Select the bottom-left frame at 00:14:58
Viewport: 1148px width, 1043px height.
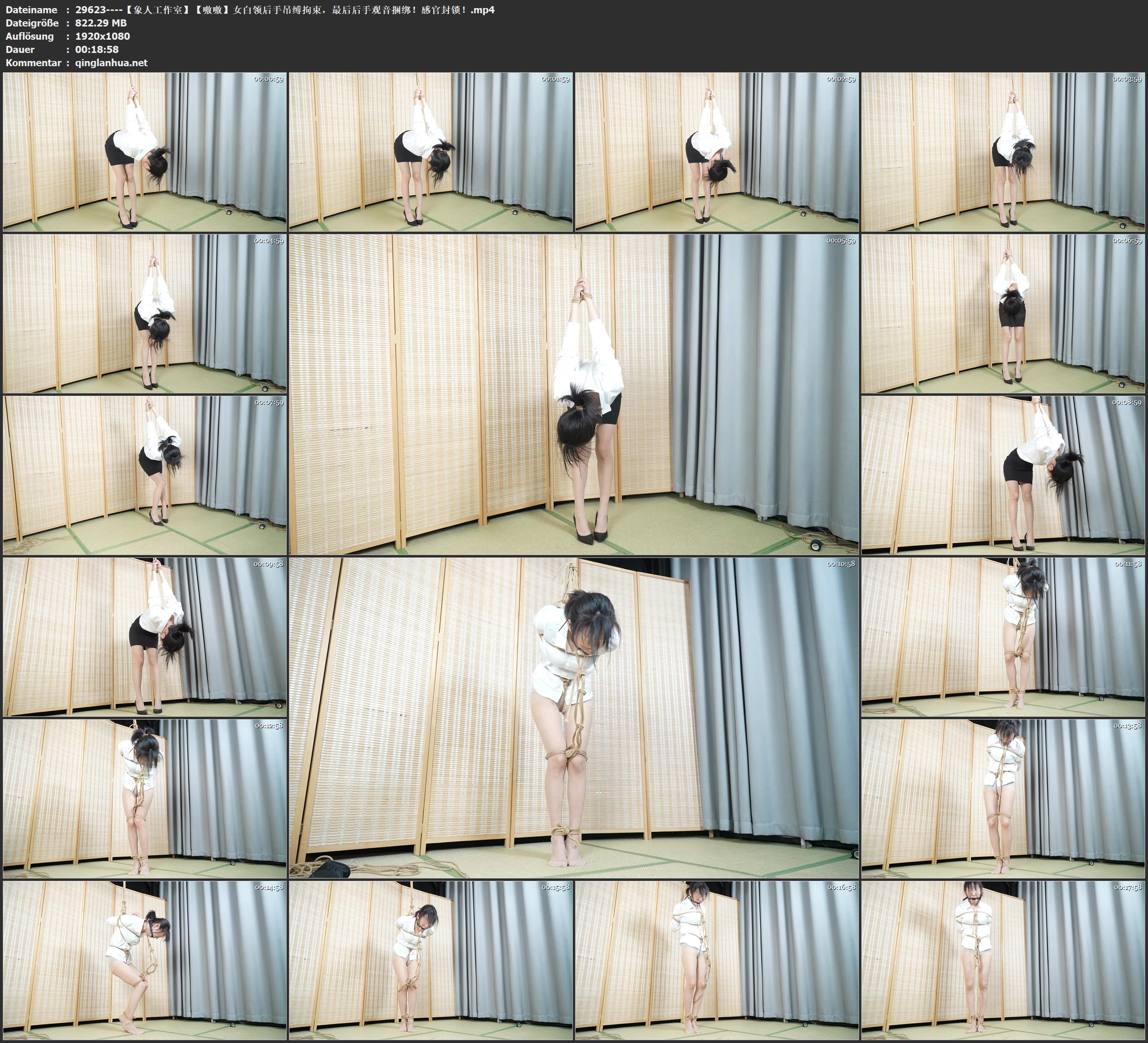[145, 960]
